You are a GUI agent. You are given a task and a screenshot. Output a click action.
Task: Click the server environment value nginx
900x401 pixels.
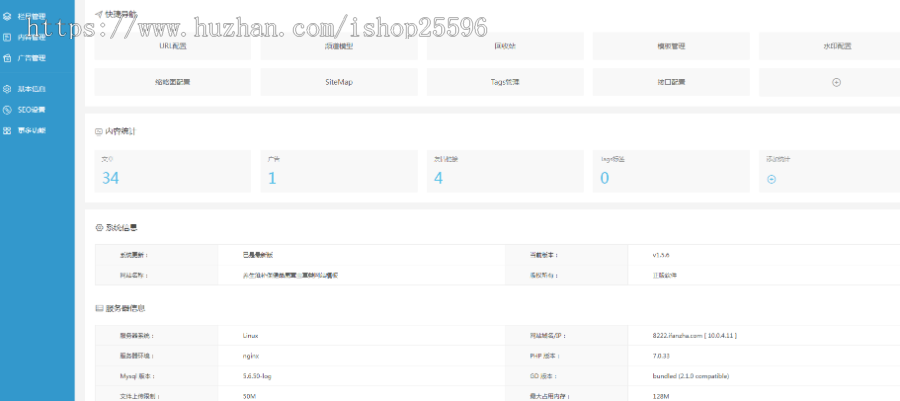coord(250,356)
